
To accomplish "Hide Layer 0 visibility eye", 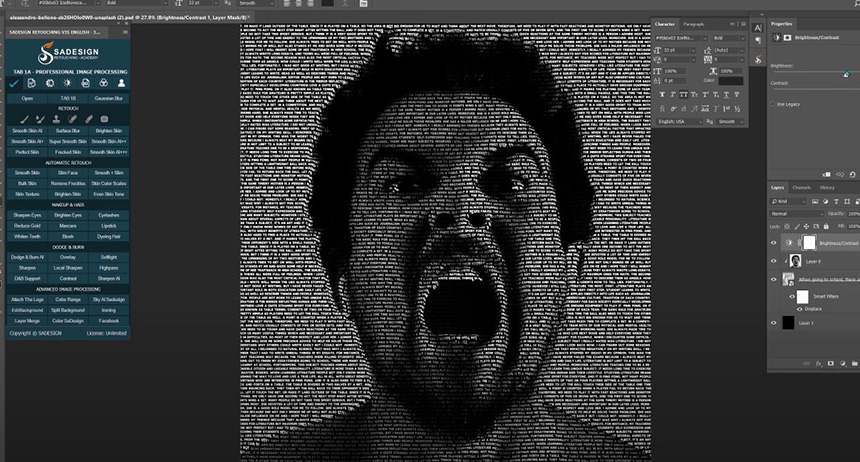I will (774, 261).
